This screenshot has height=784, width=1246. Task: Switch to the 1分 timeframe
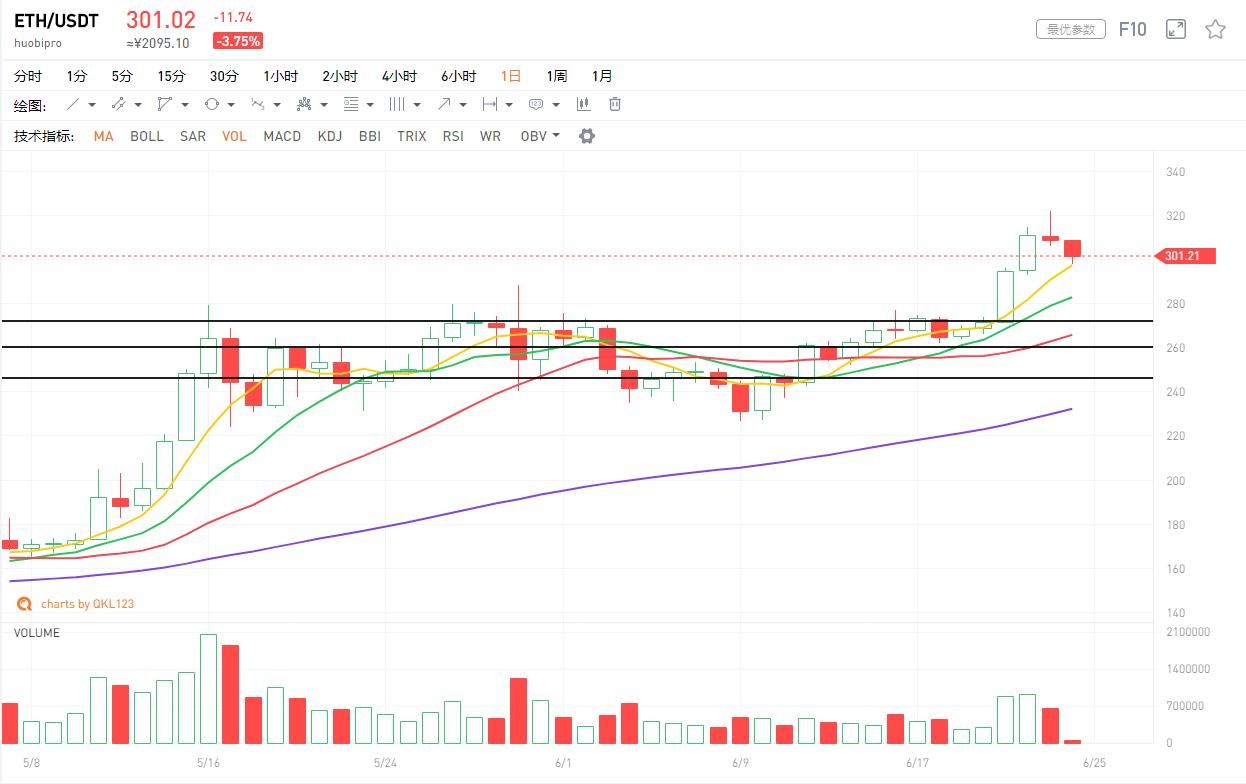coord(77,76)
